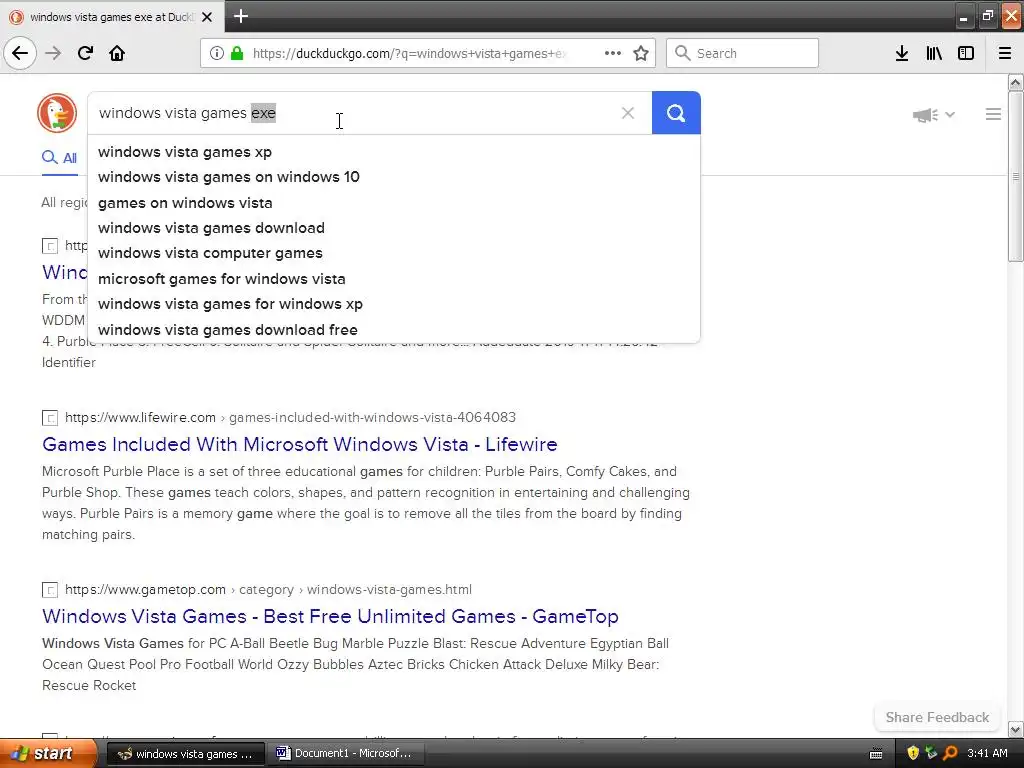1024x768 pixels.
Task: Click the page scrollbar down arrow
Action: coord(1016,729)
